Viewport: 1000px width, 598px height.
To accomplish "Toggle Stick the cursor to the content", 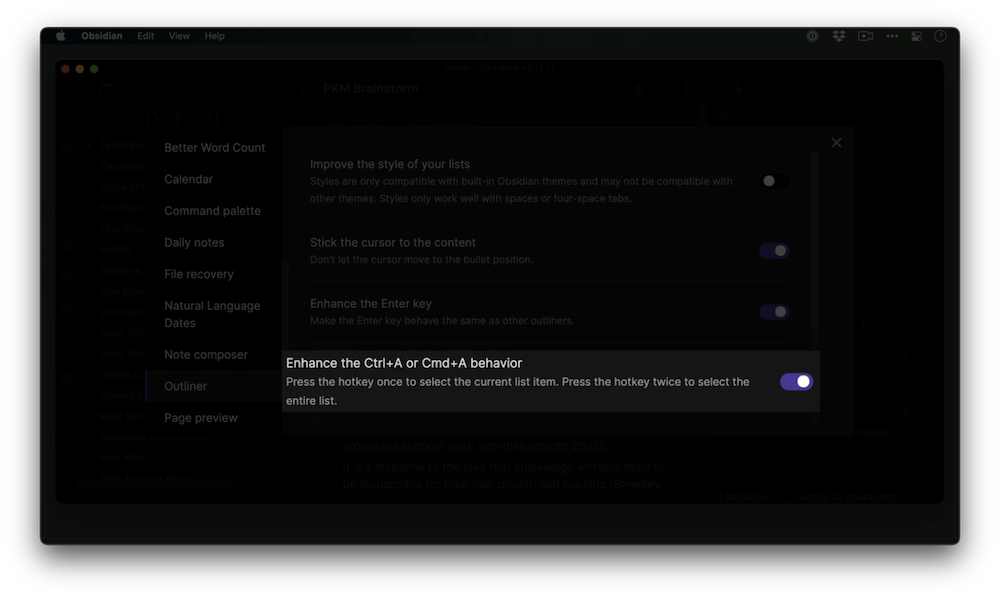I will click(774, 251).
